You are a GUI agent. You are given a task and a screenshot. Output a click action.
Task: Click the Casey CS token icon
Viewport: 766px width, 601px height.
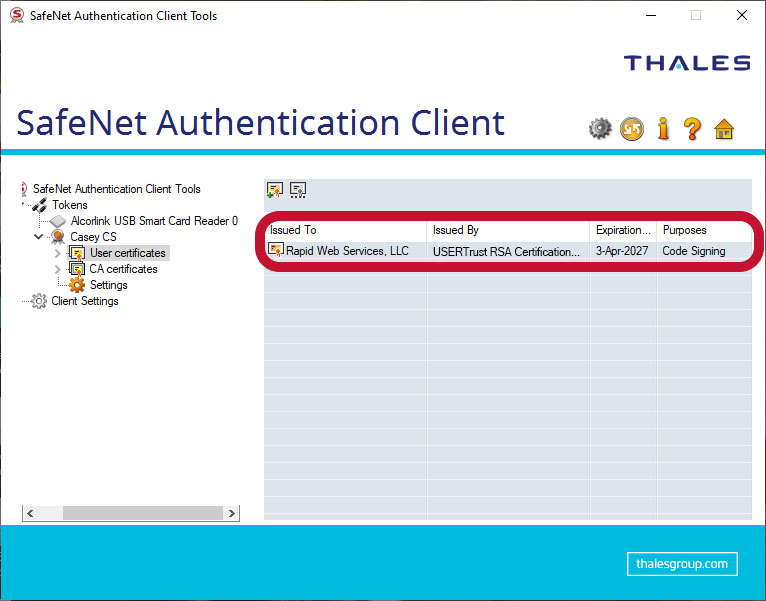[x=58, y=237]
